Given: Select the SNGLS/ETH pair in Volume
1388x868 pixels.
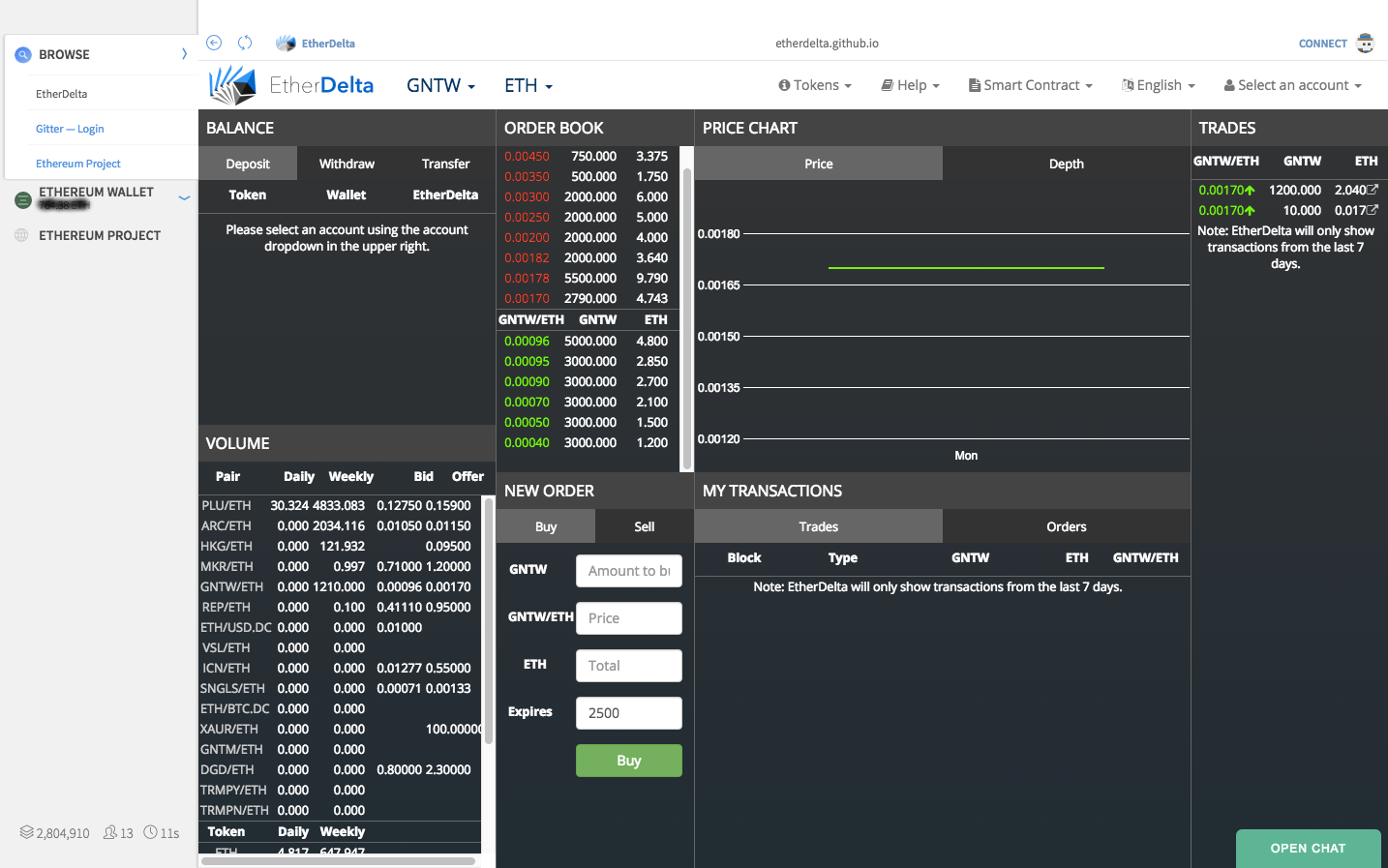Looking at the screenshot, I should tap(232, 688).
